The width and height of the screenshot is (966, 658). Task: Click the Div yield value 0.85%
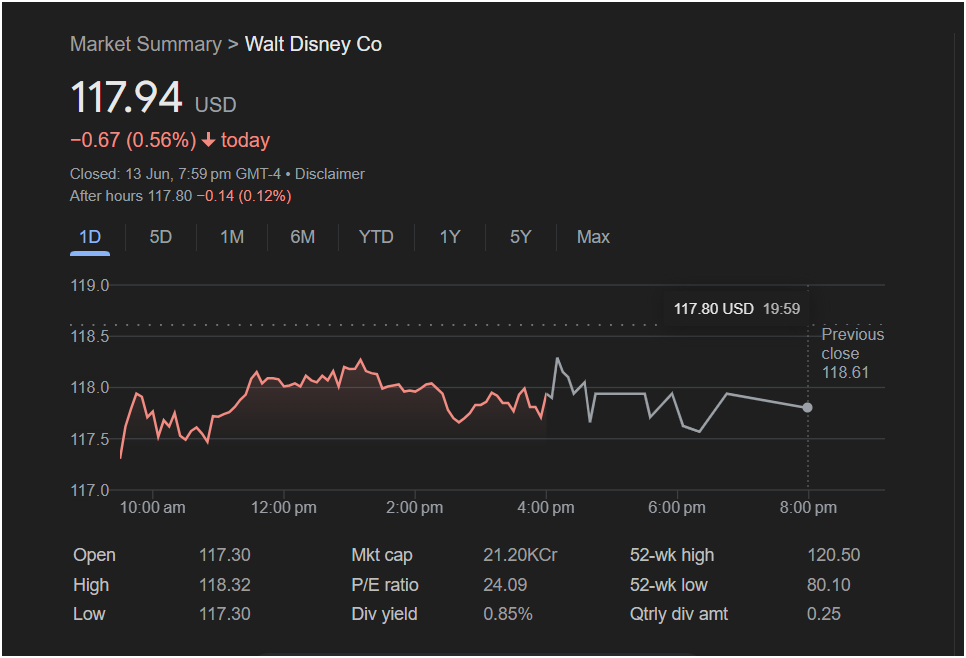point(508,614)
